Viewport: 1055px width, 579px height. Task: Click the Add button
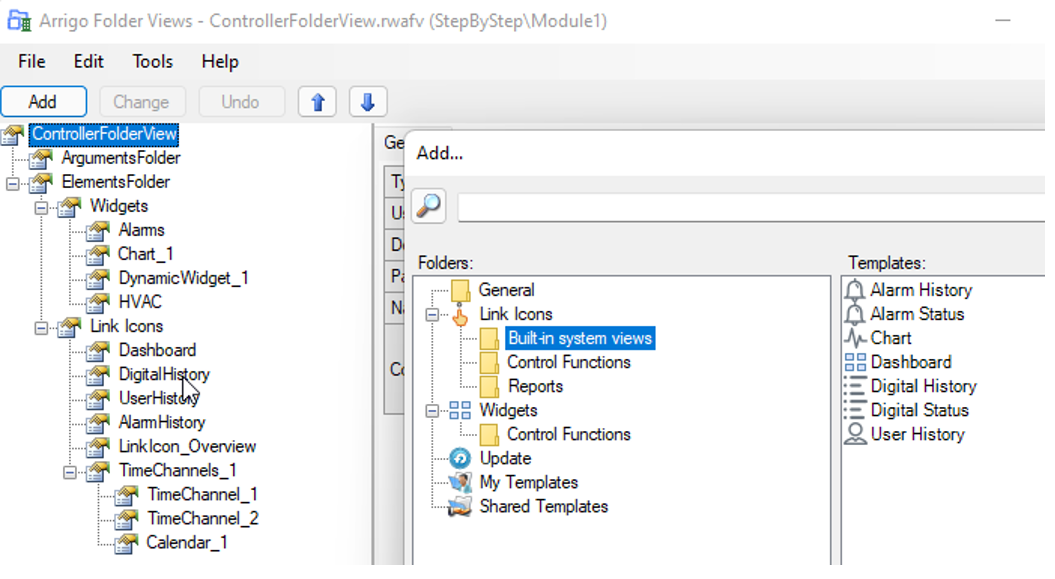[44, 102]
